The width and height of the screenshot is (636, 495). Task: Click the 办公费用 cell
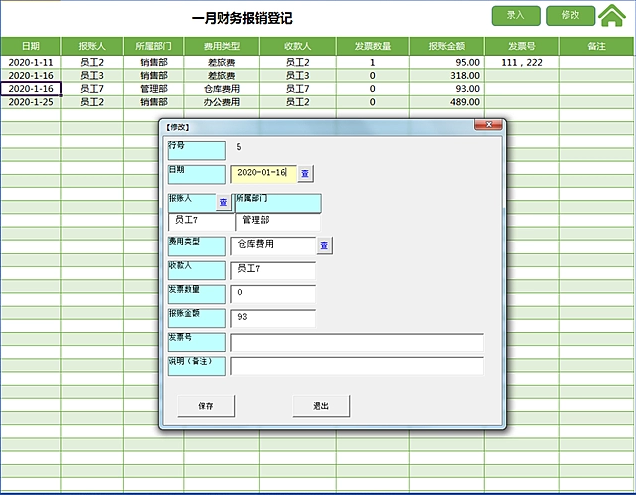click(222, 102)
